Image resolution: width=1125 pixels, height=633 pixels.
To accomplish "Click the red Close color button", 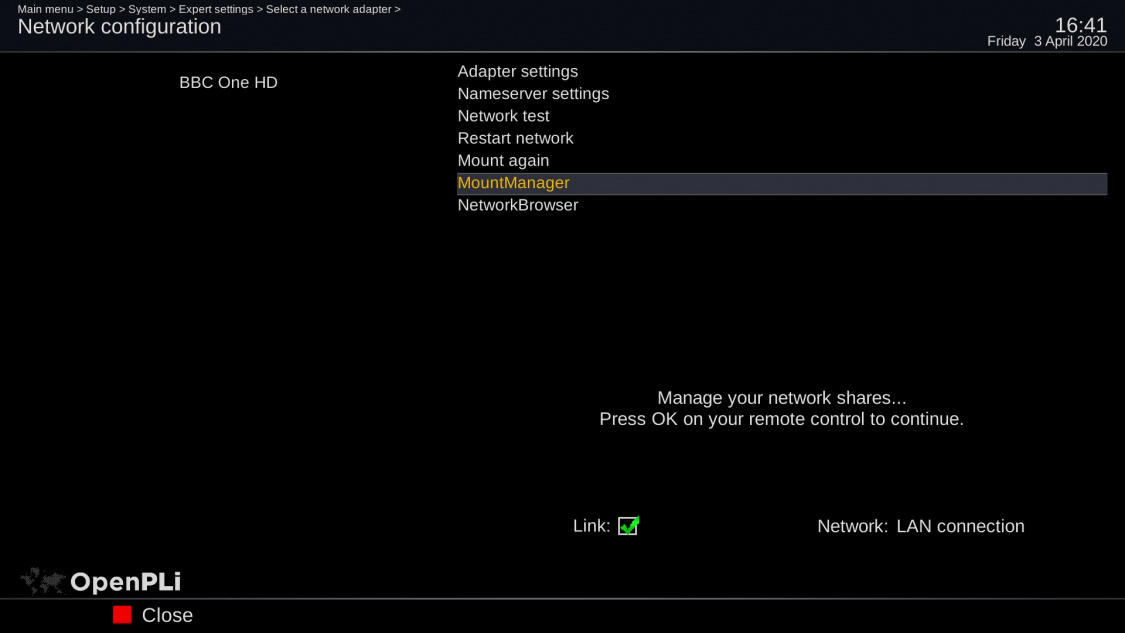I will [123, 615].
